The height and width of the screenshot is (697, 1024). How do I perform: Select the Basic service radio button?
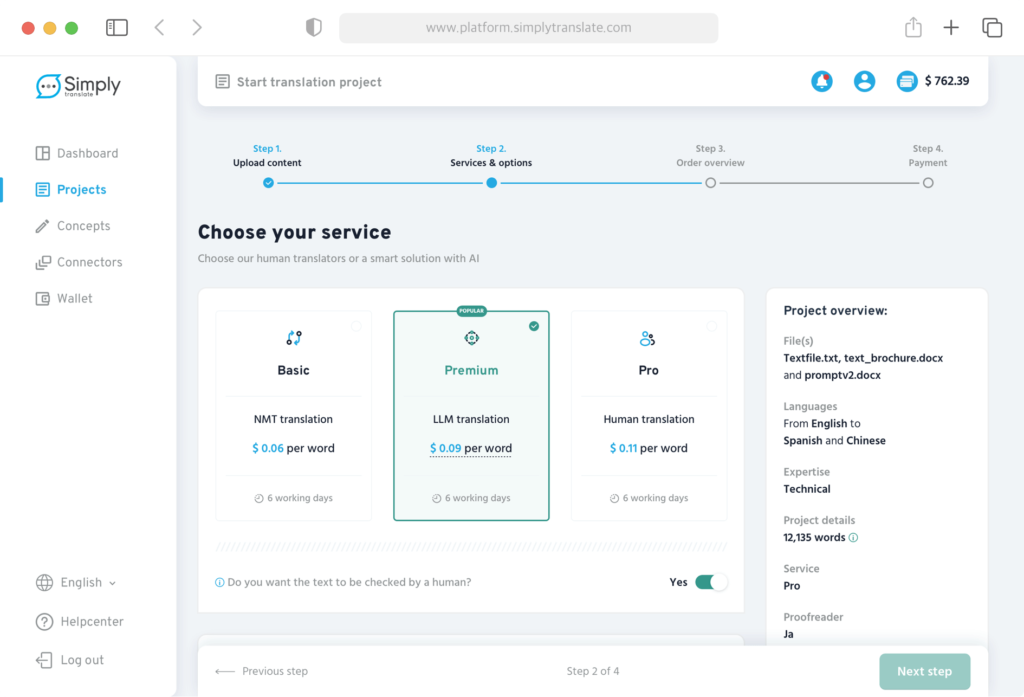pyautogui.click(x=356, y=326)
